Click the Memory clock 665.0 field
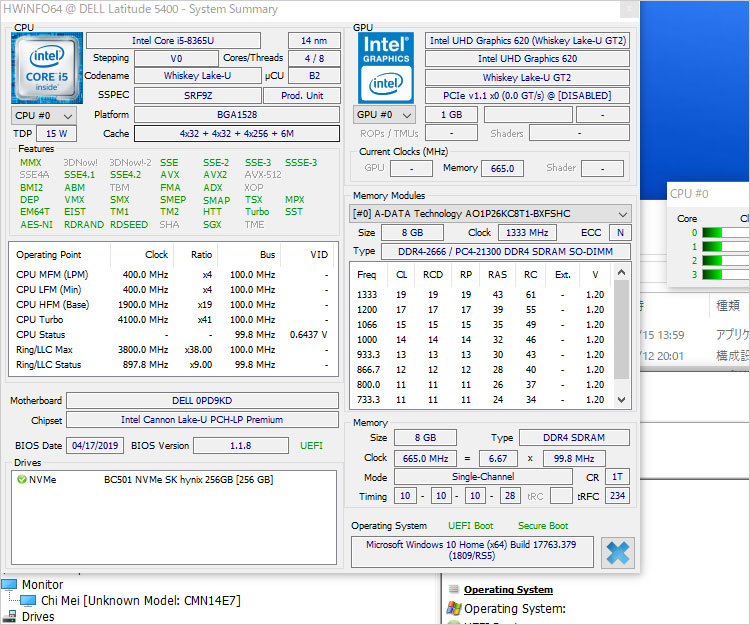 tap(502, 168)
